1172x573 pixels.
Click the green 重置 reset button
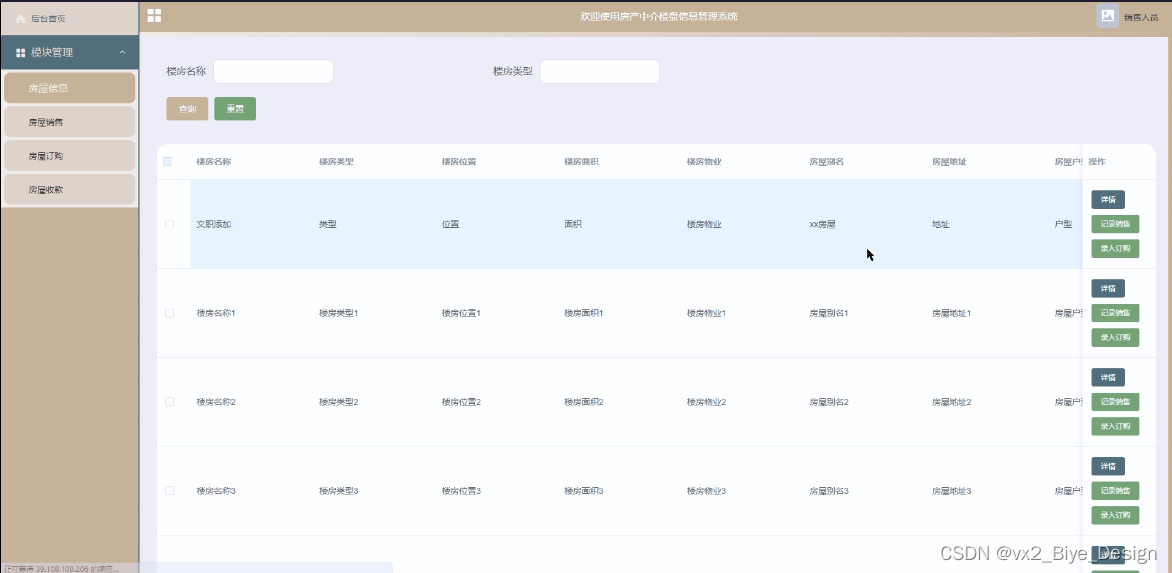[x=235, y=108]
